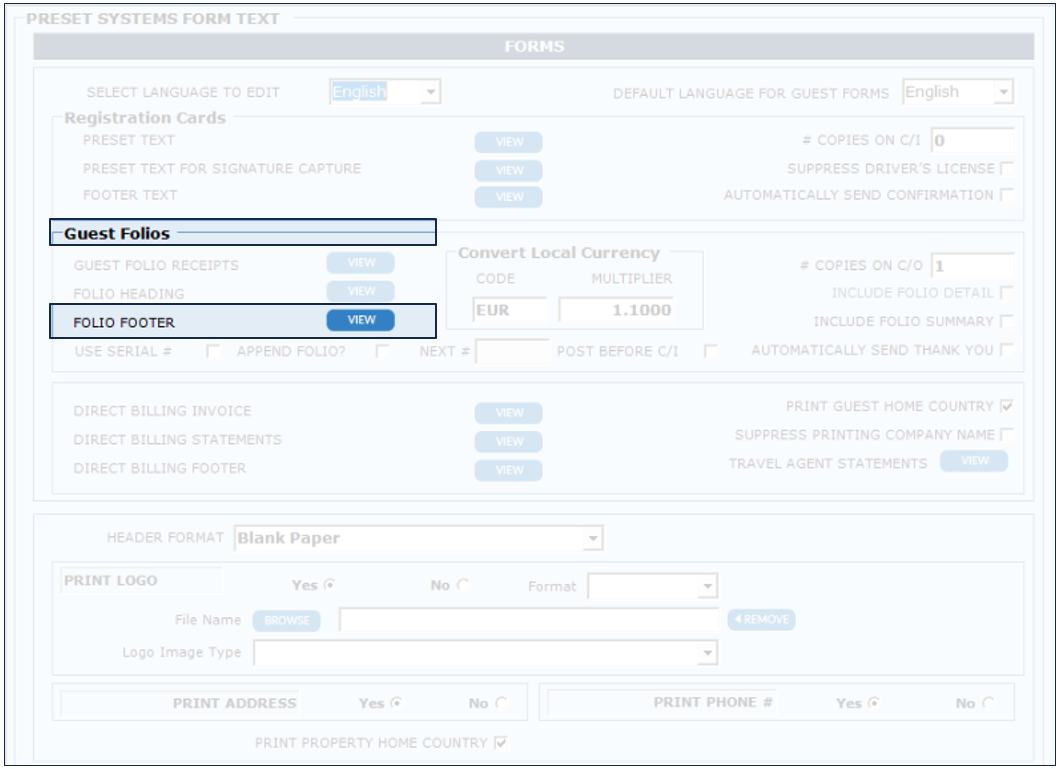
Task: Select No radio for Print Logo
Action: [463, 585]
